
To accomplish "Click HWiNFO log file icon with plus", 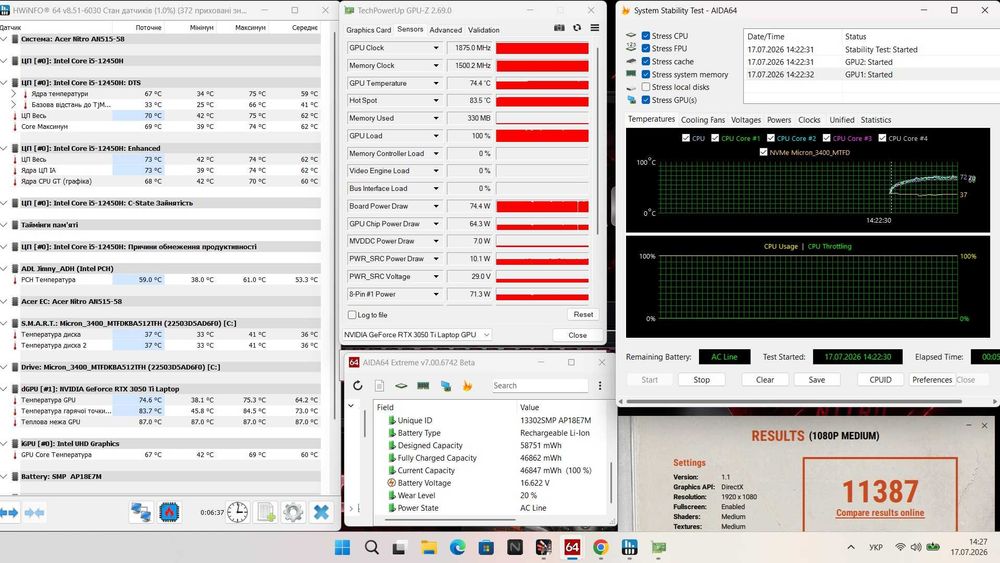I will 266,512.
